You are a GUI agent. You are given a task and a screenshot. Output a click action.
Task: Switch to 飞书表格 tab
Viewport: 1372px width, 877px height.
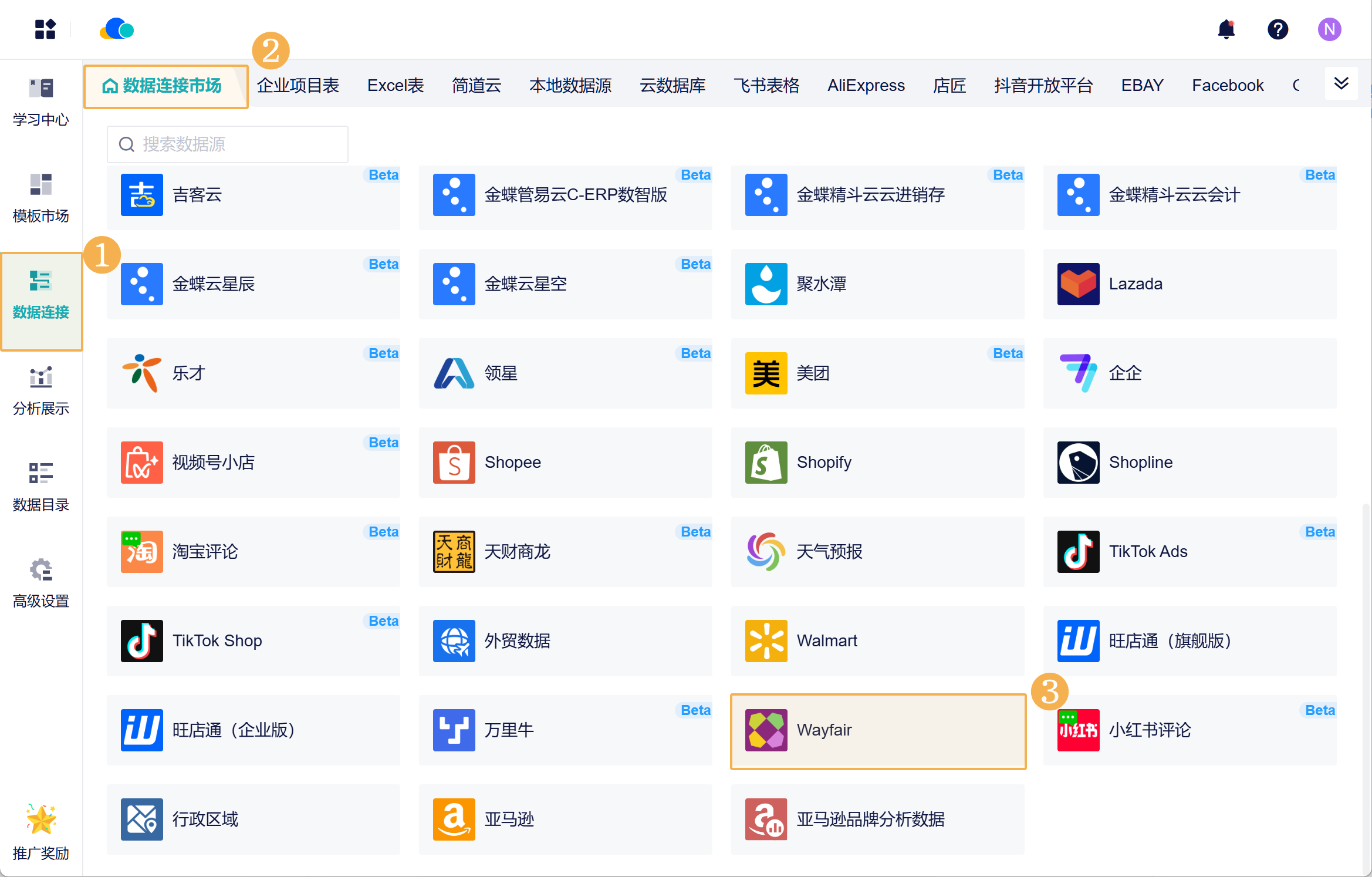766,86
